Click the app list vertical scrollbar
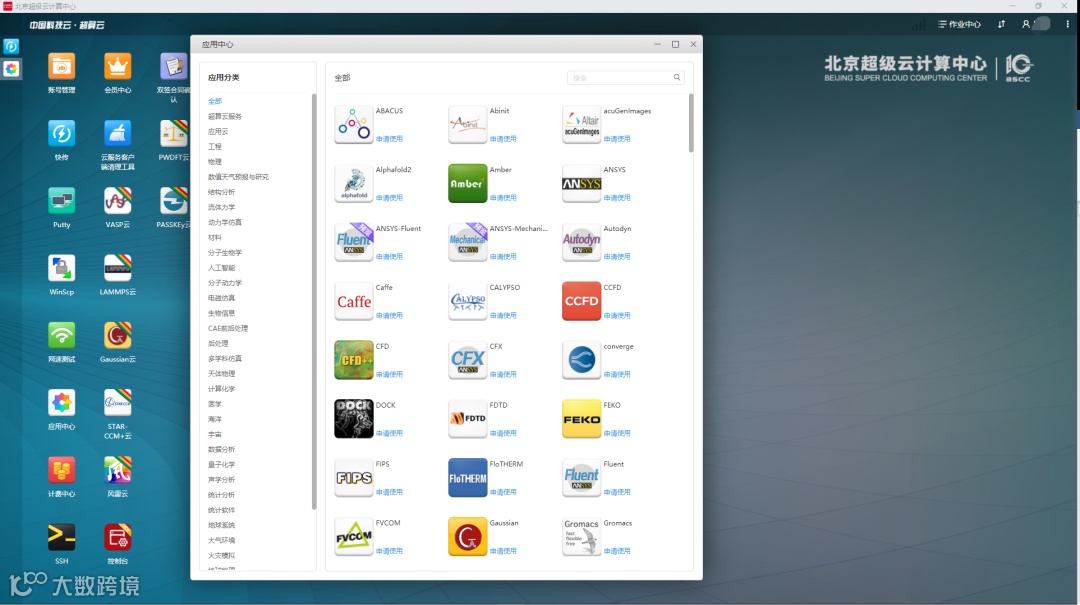 coord(691,123)
